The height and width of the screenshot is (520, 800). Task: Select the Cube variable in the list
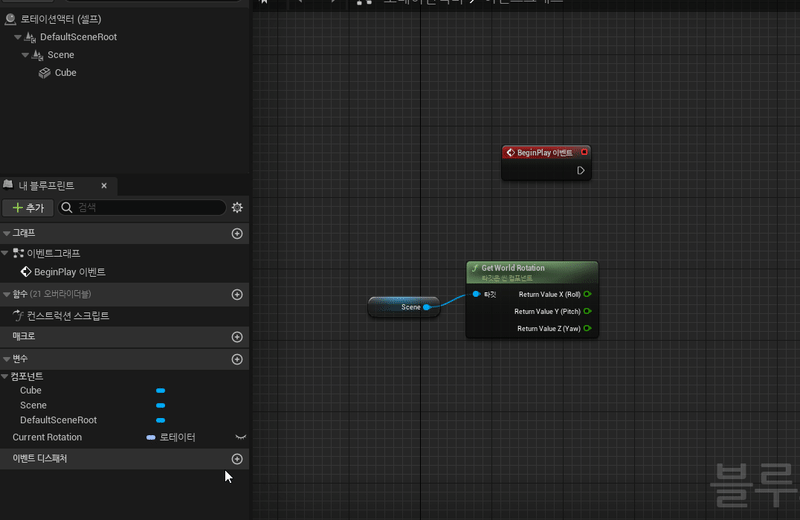tap(31, 390)
